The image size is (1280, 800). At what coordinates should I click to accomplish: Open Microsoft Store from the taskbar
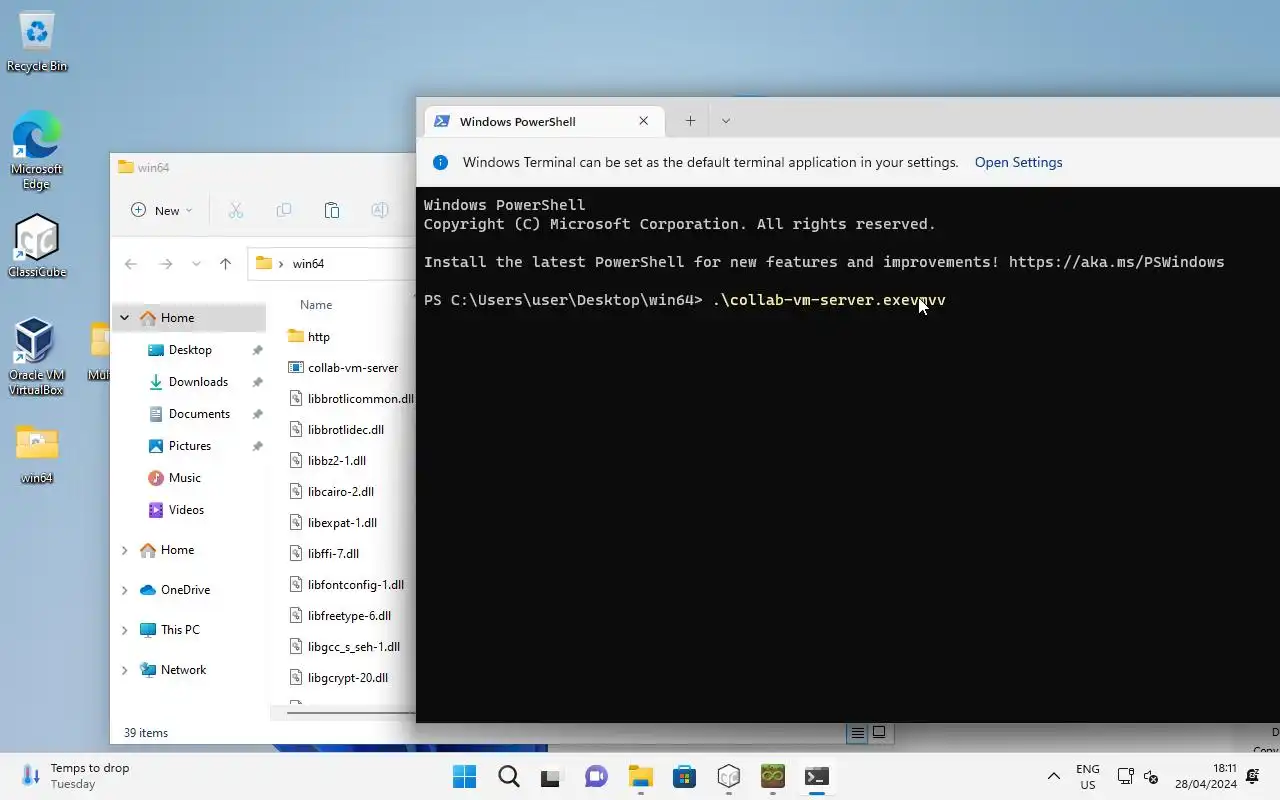click(x=684, y=777)
